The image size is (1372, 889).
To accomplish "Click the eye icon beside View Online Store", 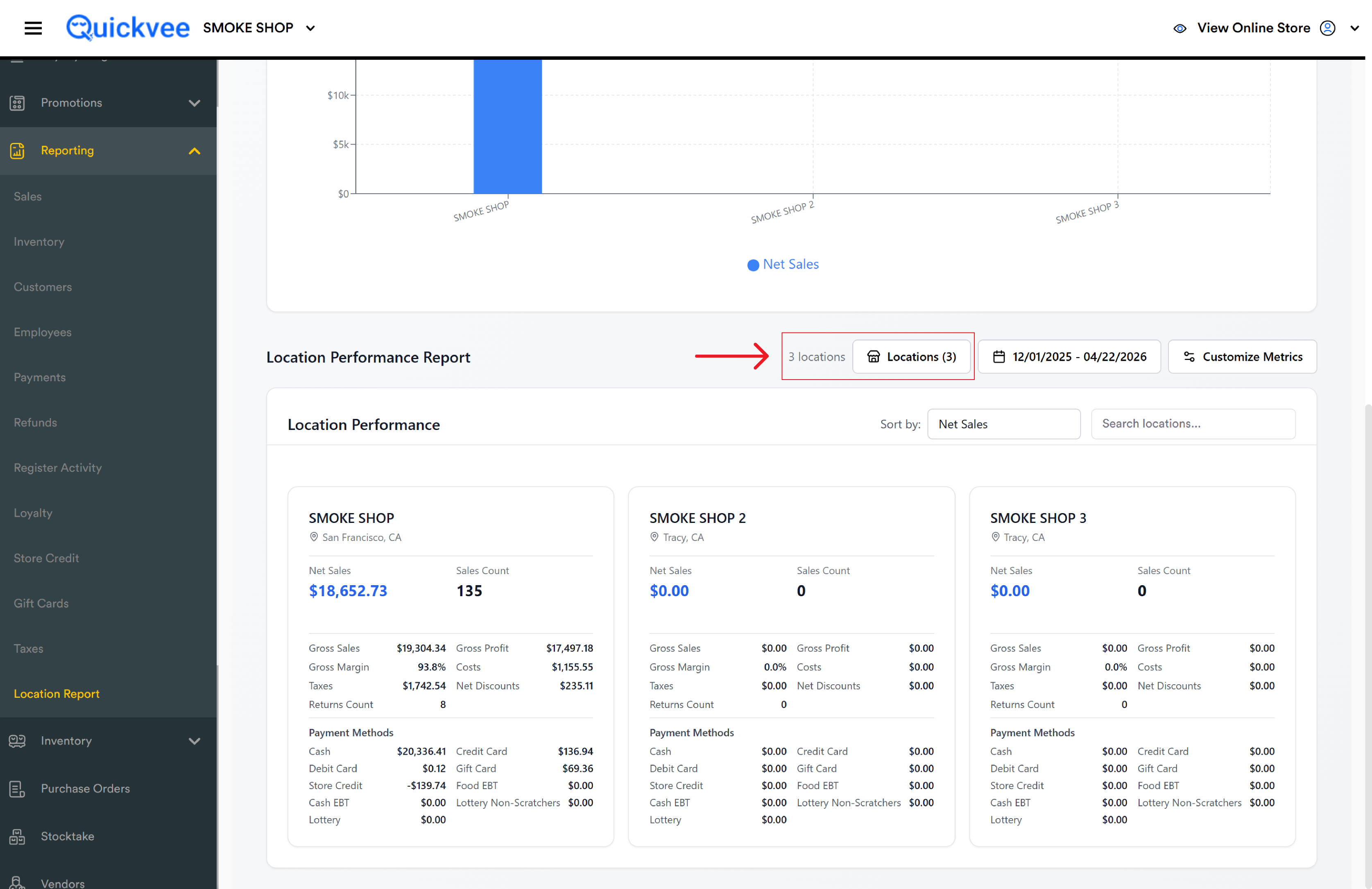I will point(1180,28).
